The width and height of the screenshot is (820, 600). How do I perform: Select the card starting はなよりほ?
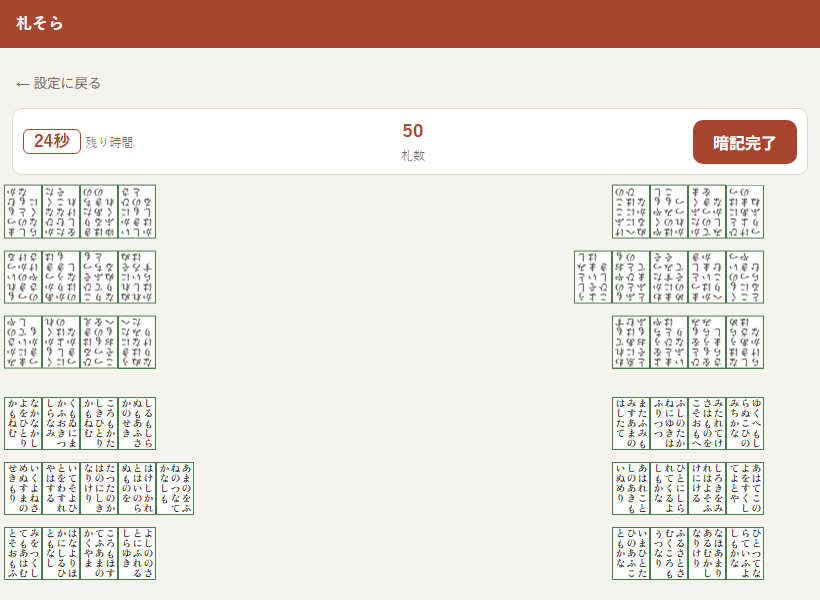tap(61, 553)
